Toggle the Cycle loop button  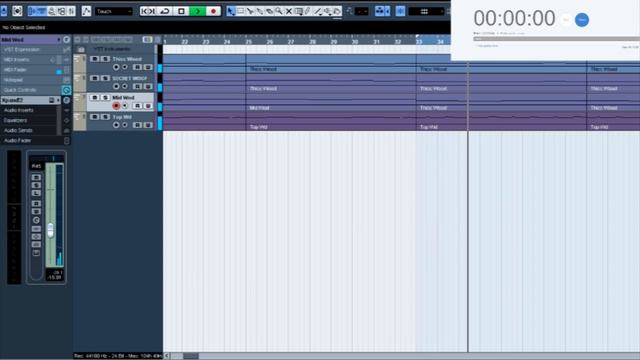click(x=165, y=11)
